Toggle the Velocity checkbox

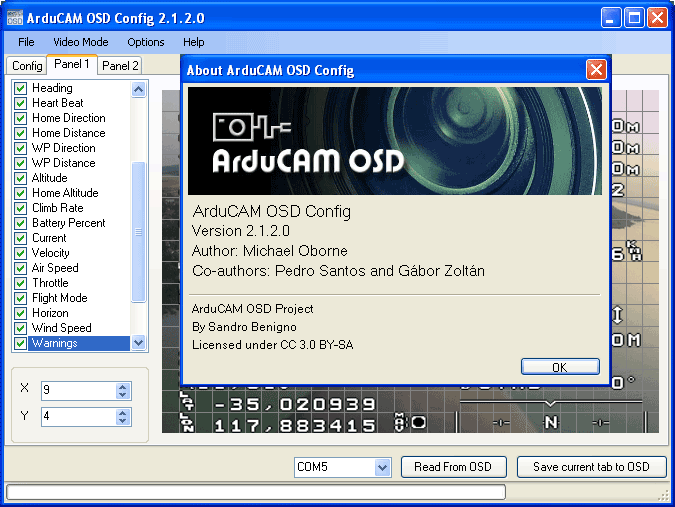[20, 253]
